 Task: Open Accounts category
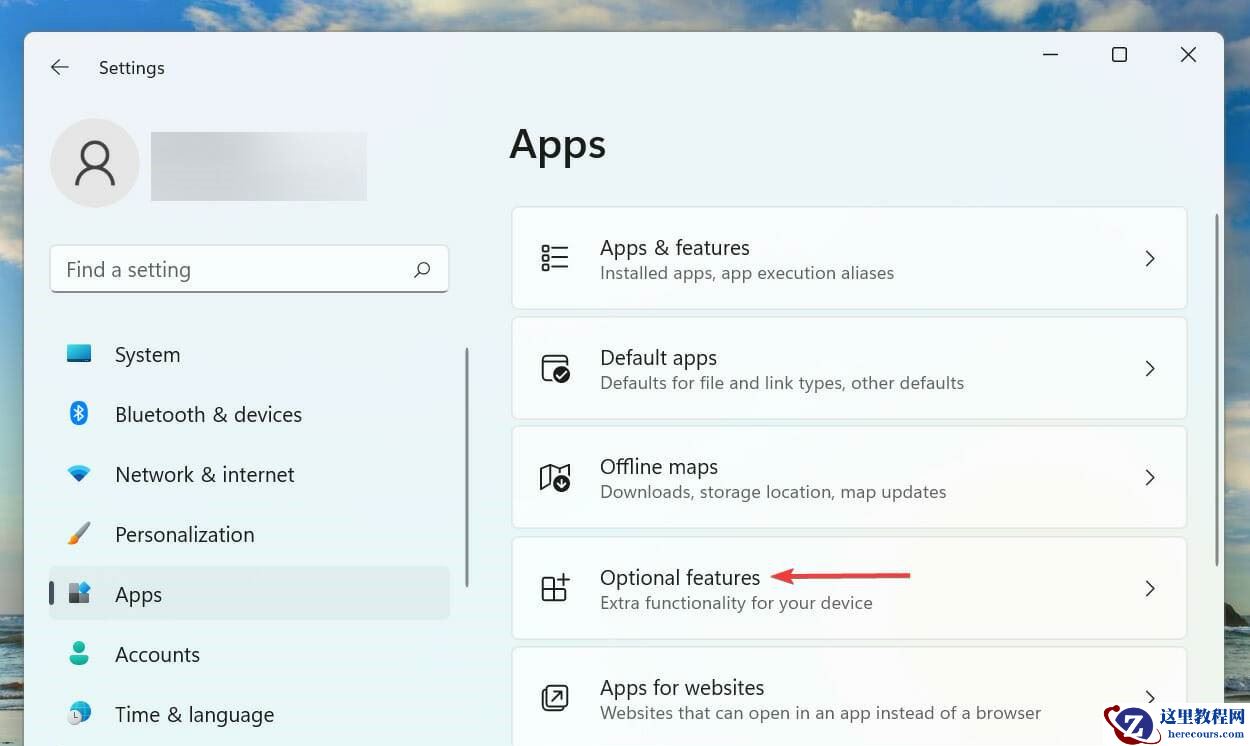[249, 654]
